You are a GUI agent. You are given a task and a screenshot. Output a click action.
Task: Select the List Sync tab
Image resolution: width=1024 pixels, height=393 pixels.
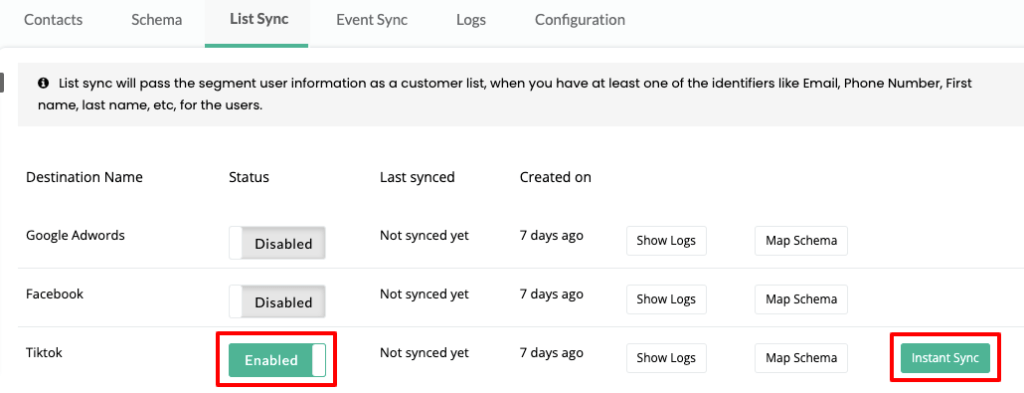coord(259,18)
